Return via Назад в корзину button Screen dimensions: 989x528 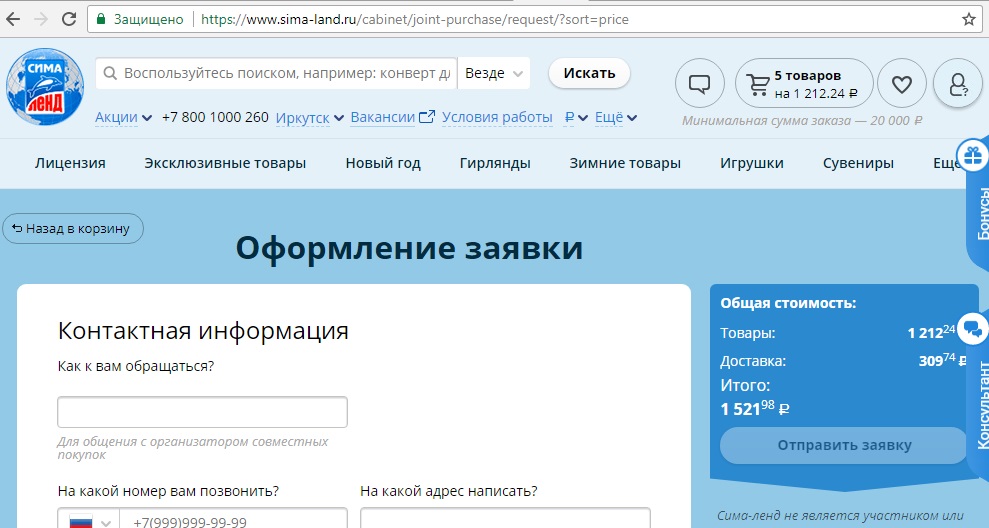pyautogui.click(x=73, y=228)
